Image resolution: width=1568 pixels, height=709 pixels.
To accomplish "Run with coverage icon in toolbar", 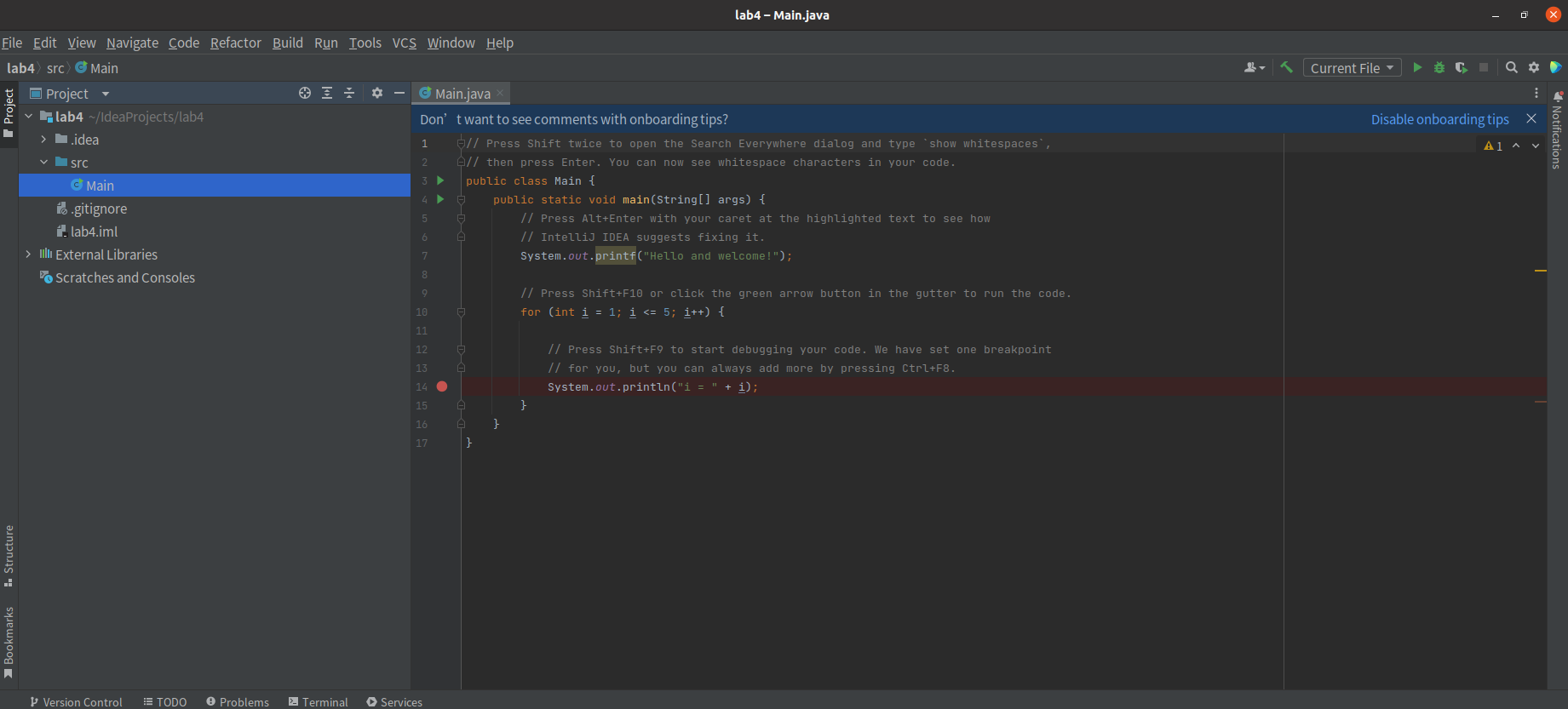I will tap(1462, 67).
